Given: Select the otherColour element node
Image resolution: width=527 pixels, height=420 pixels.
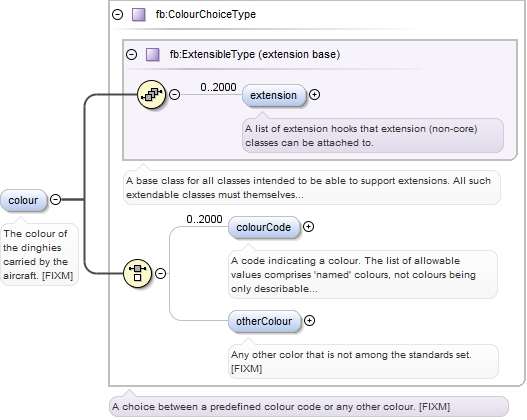Looking at the screenshot, I should [264, 322].
